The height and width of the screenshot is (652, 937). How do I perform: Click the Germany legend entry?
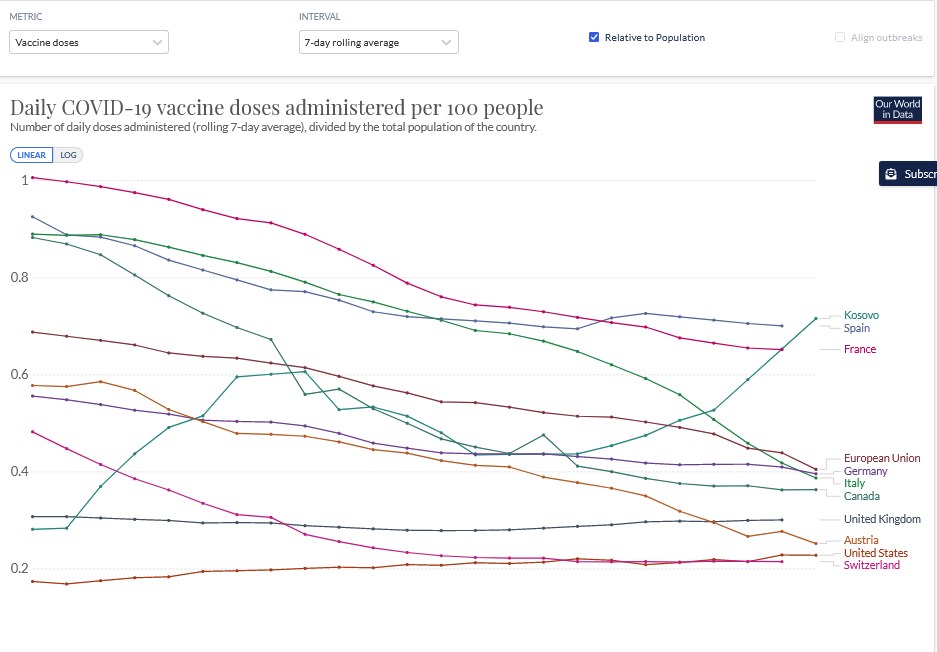point(865,471)
